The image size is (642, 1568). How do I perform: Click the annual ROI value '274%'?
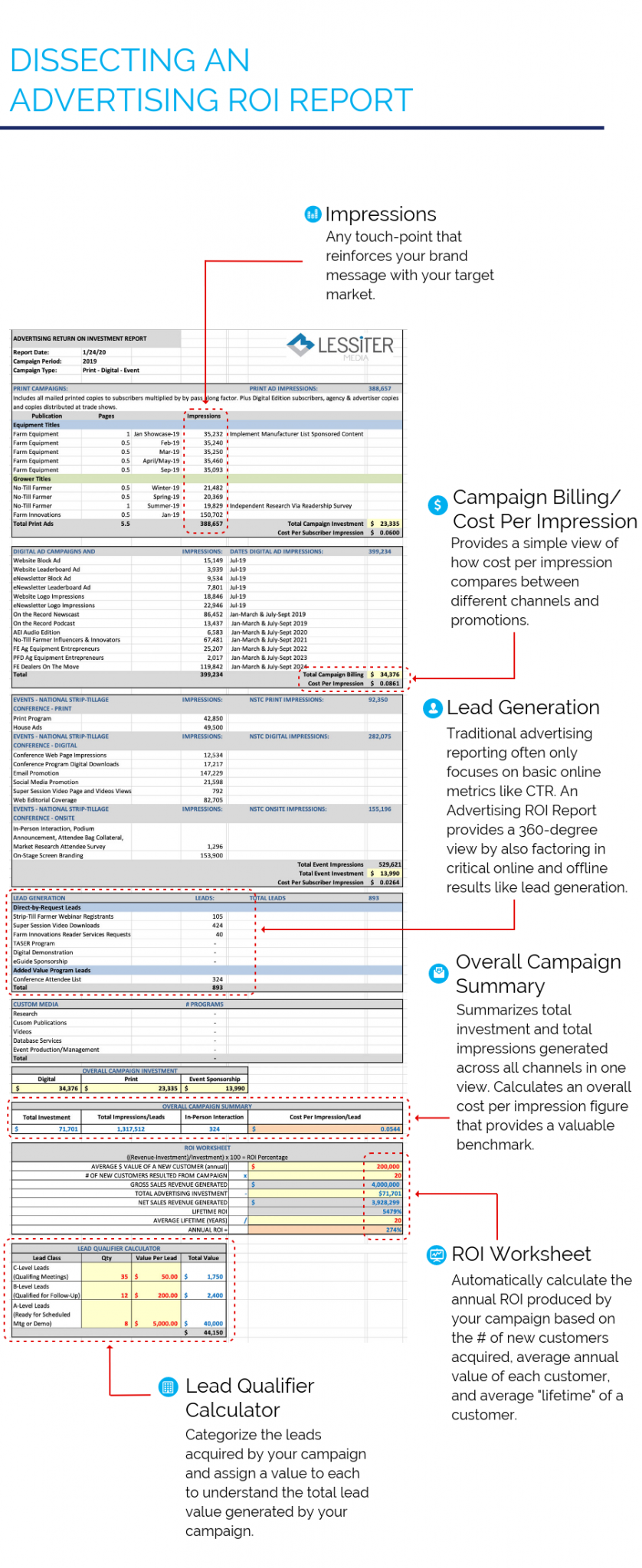(394, 1230)
